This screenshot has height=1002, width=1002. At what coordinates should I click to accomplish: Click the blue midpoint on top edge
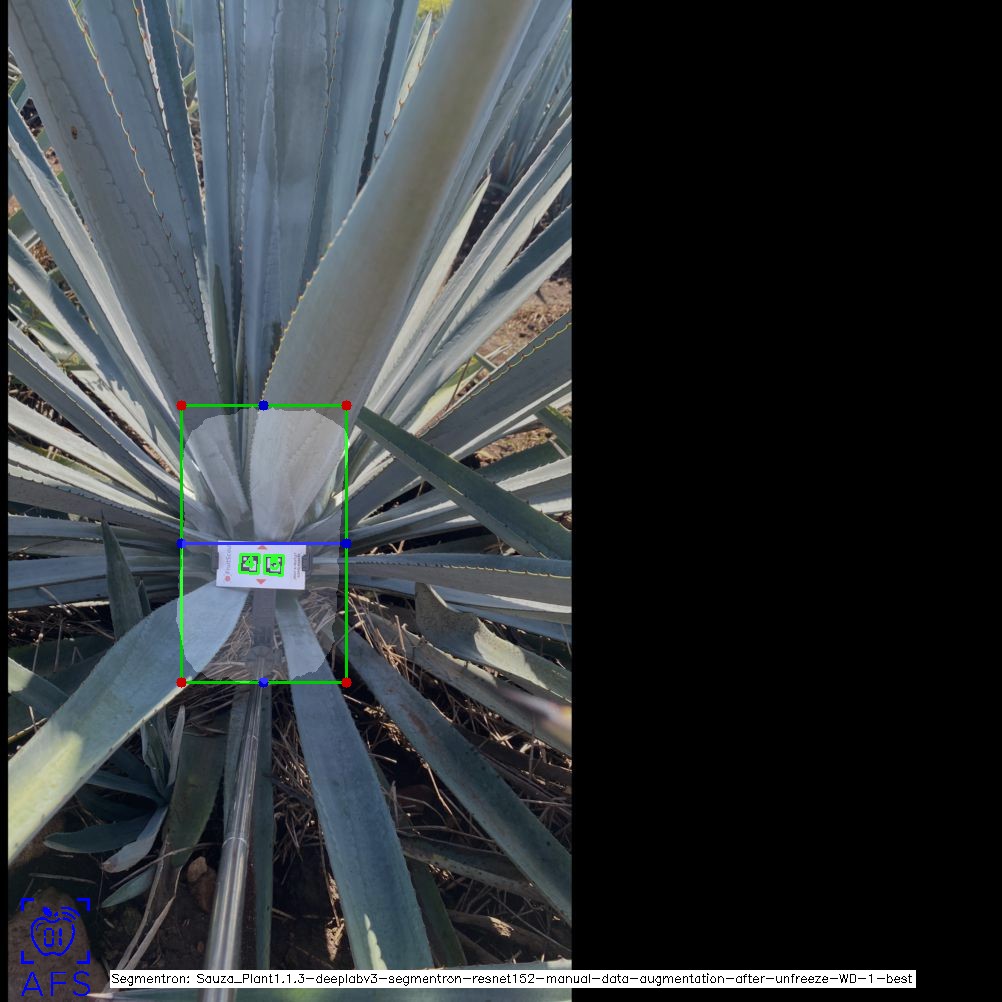point(263,405)
